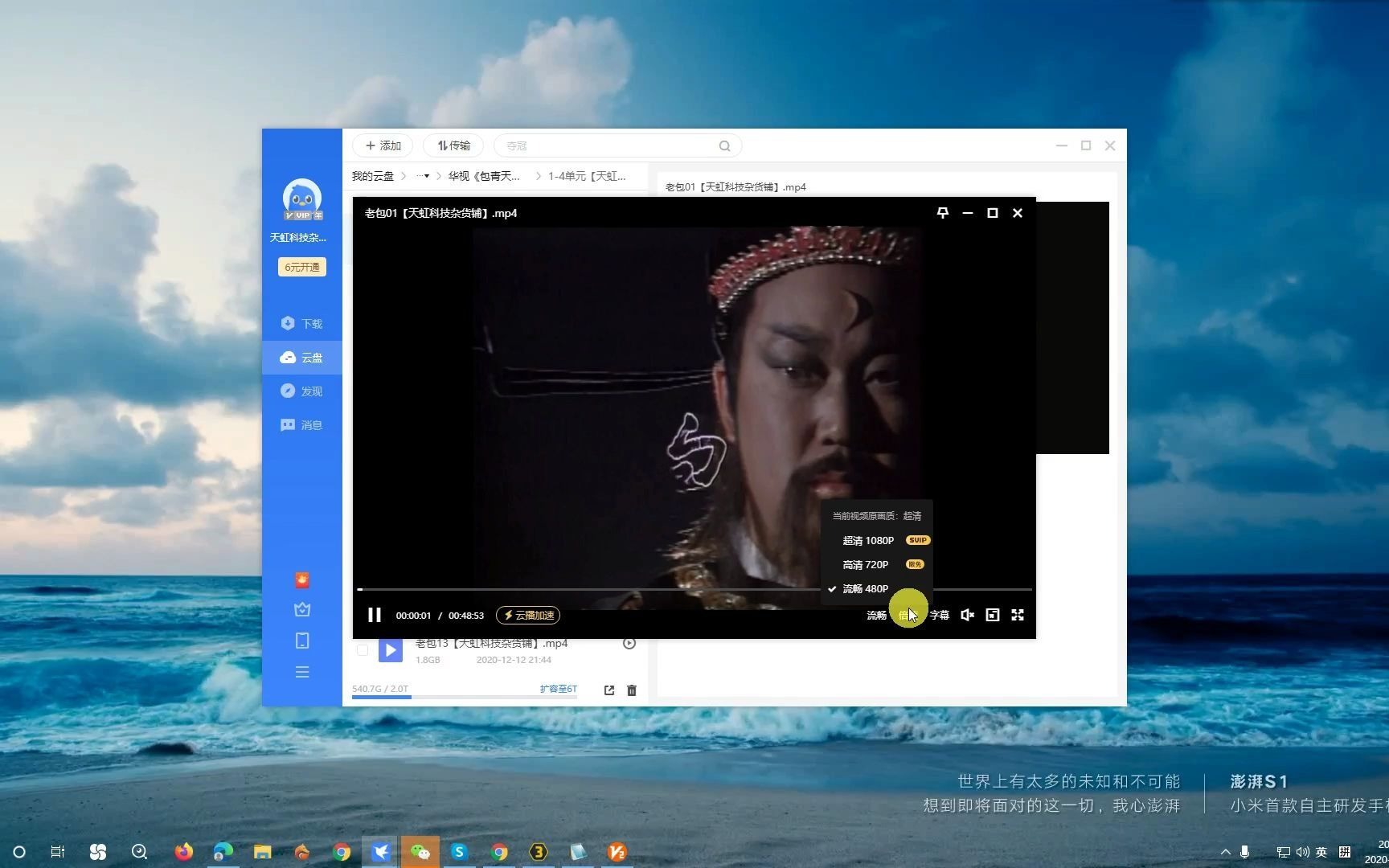Open the 字幕 subtitle options
Screen dimensions: 1389x868
[940, 616]
